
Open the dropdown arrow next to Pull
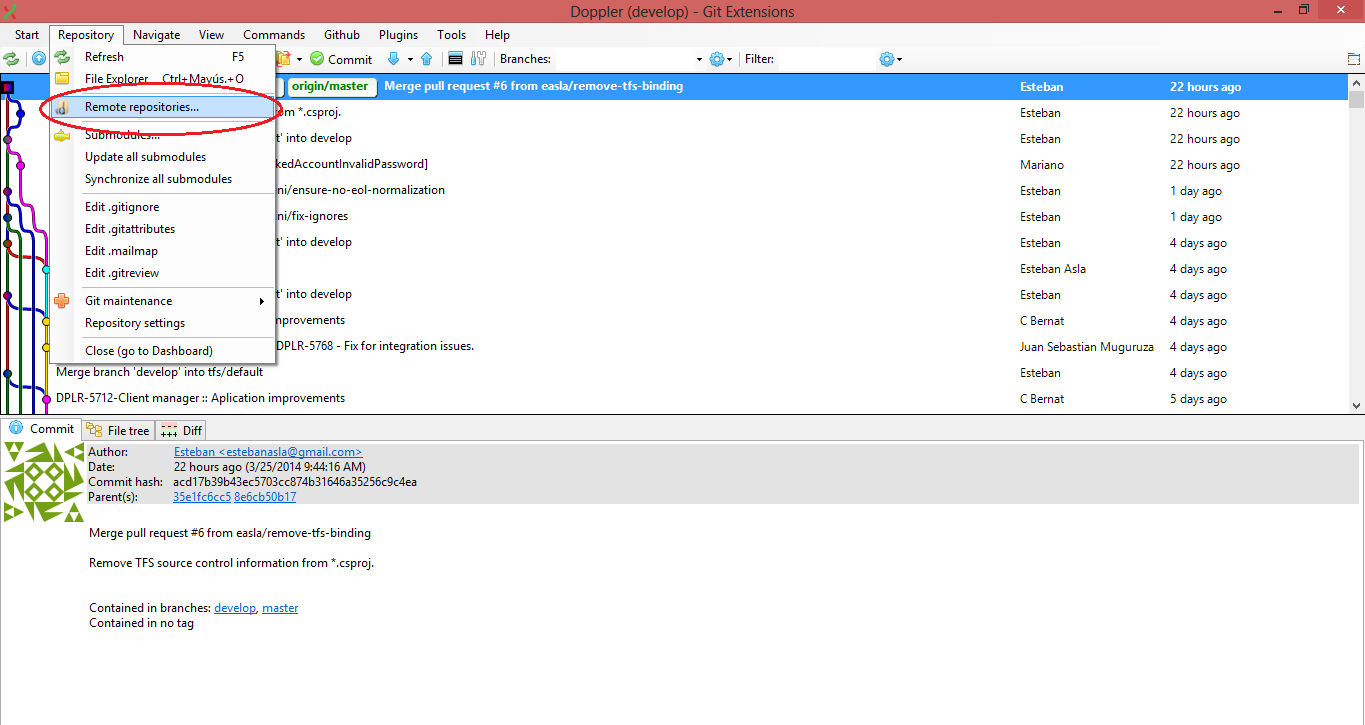pyautogui.click(x=410, y=59)
